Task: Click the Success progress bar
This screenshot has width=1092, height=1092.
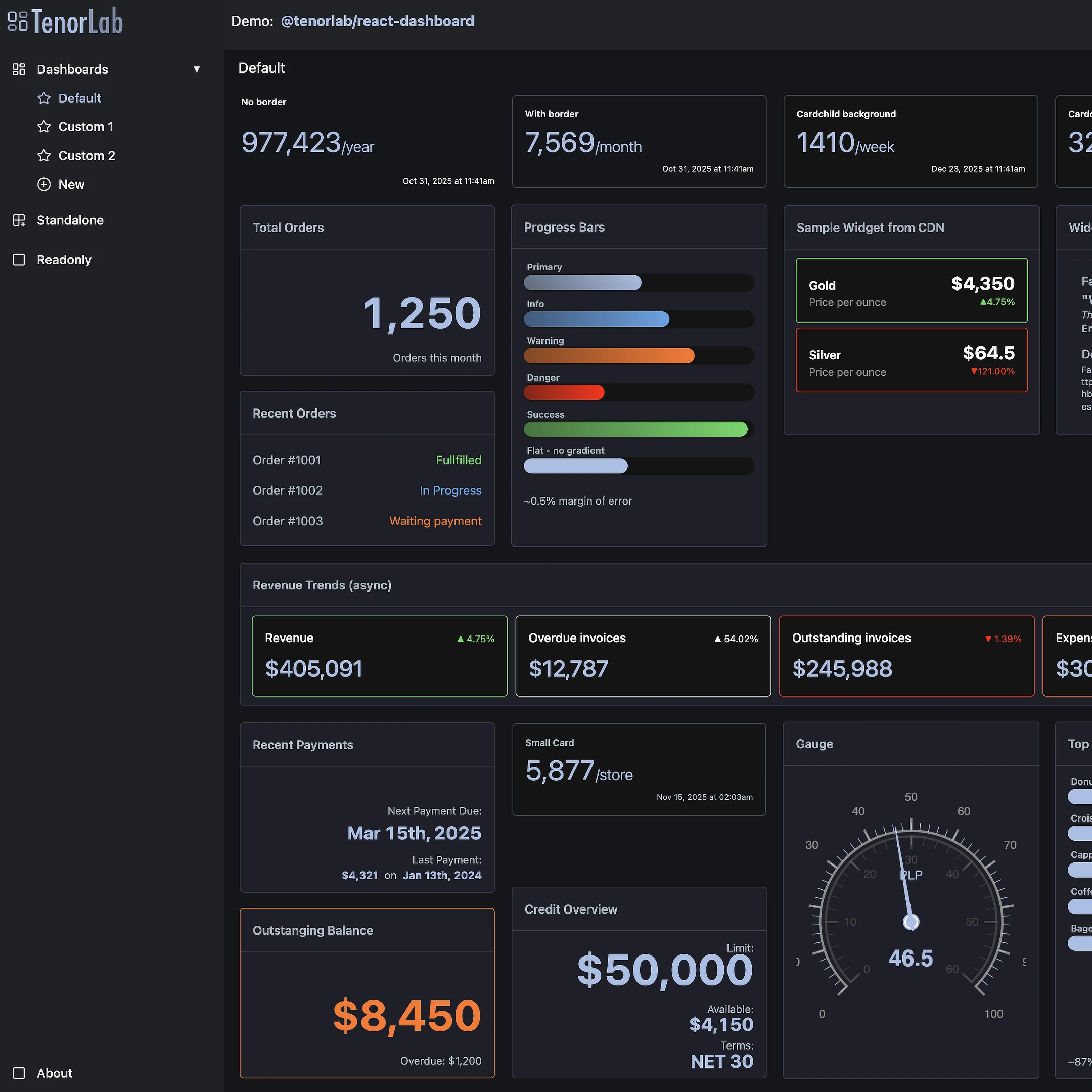Action: pos(636,429)
